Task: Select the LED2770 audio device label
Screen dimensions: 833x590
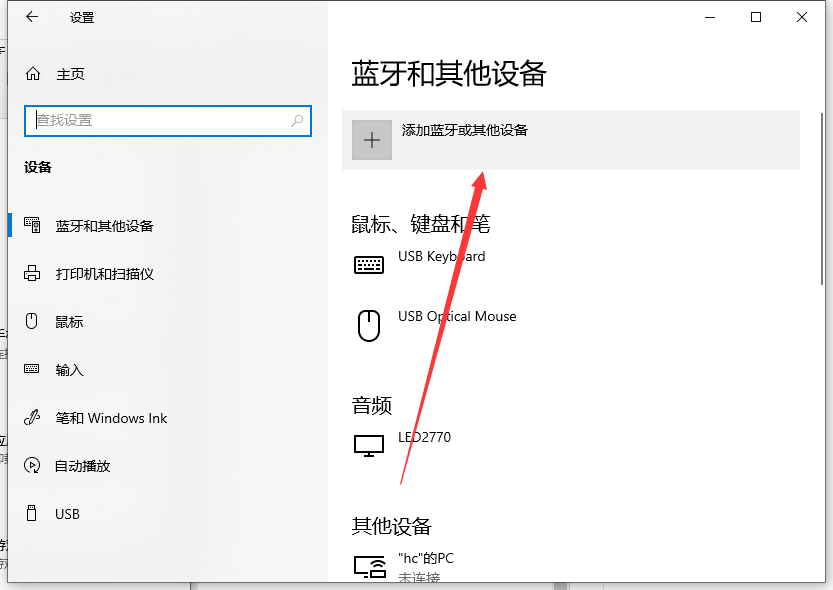Action: coord(424,437)
